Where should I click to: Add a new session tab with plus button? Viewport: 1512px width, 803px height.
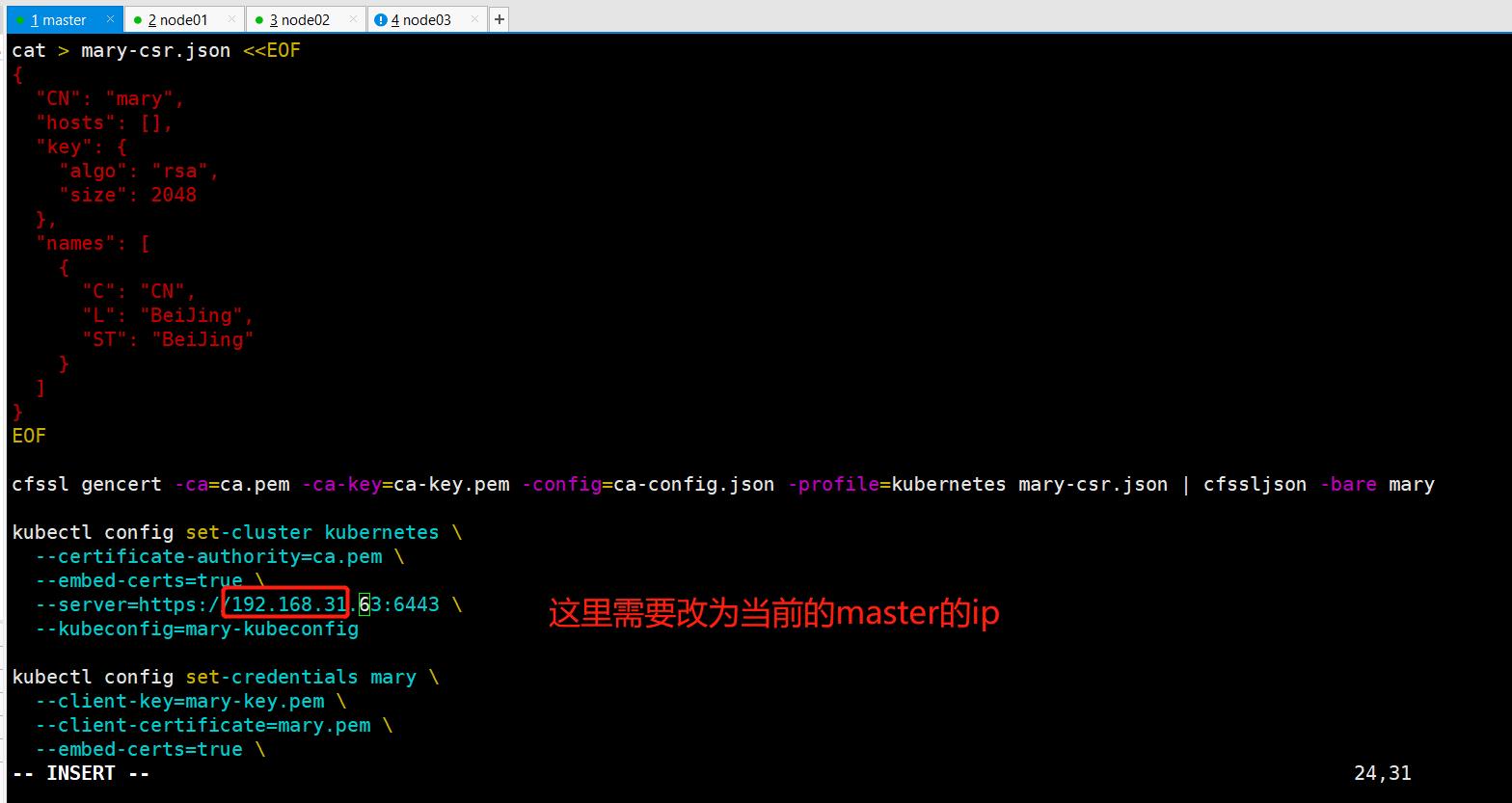click(499, 19)
